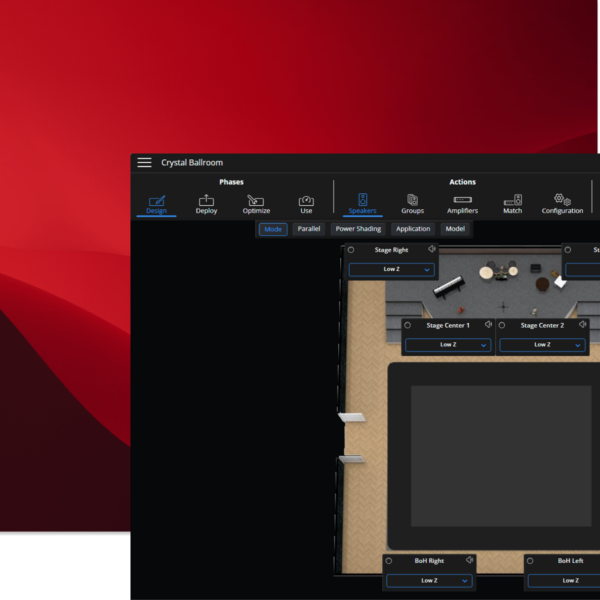Screen dimensions: 600x600
Task: Open the hamburger menu next to Crystal Ballroom
Action: (144, 163)
